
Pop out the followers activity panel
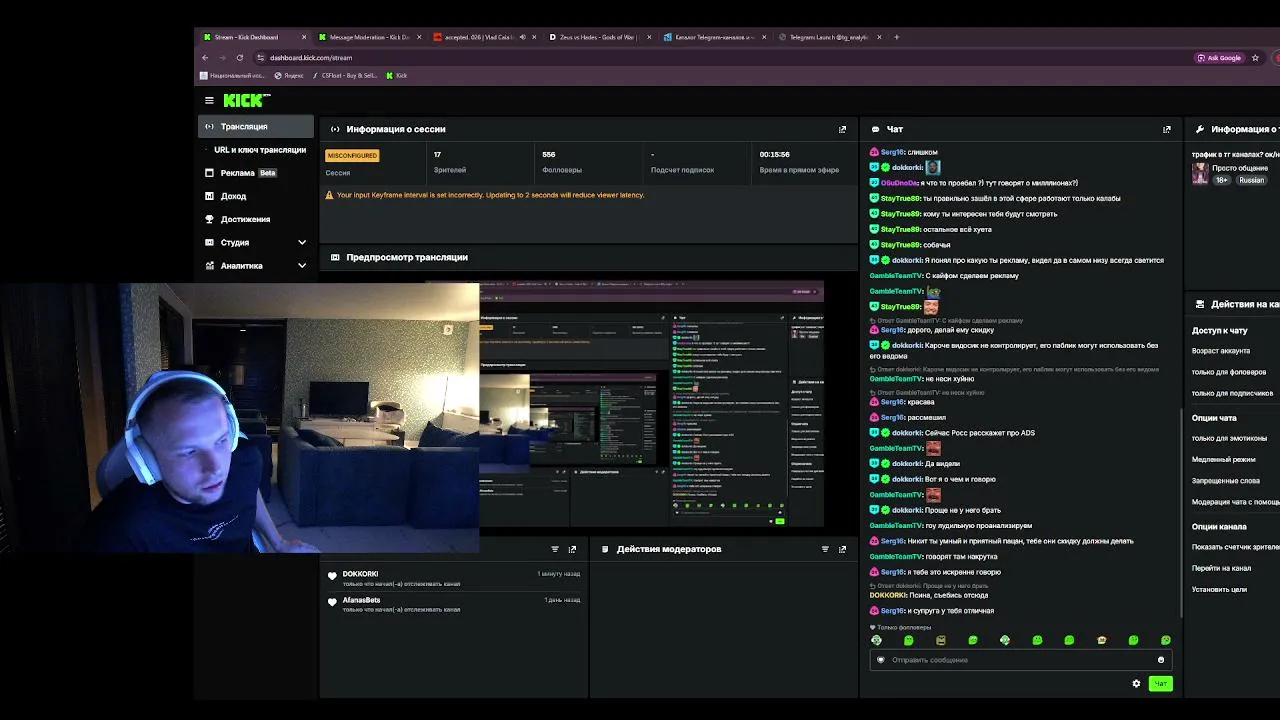[x=572, y=549]
